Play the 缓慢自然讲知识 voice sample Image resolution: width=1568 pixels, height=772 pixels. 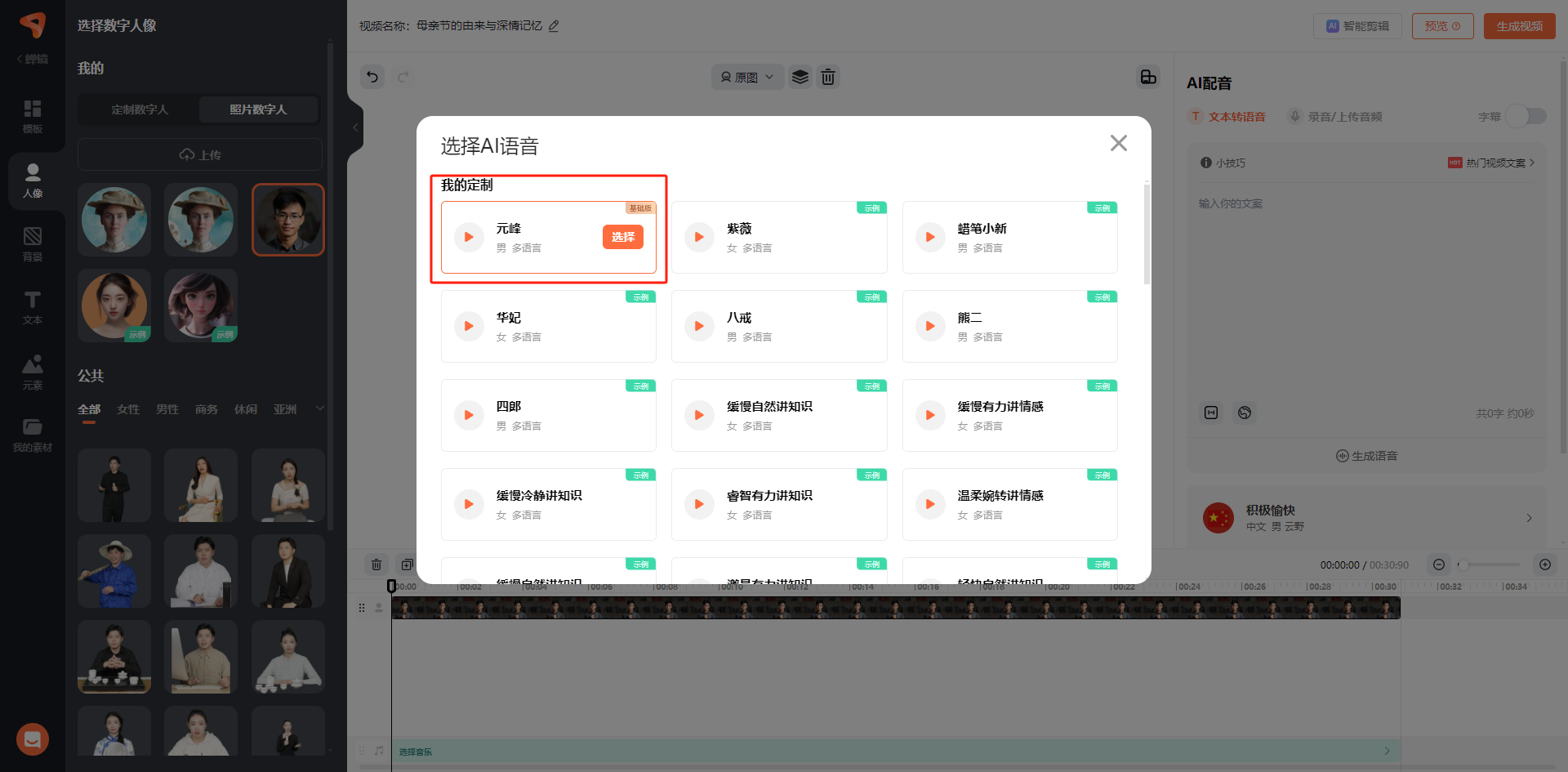coord(699,415)
